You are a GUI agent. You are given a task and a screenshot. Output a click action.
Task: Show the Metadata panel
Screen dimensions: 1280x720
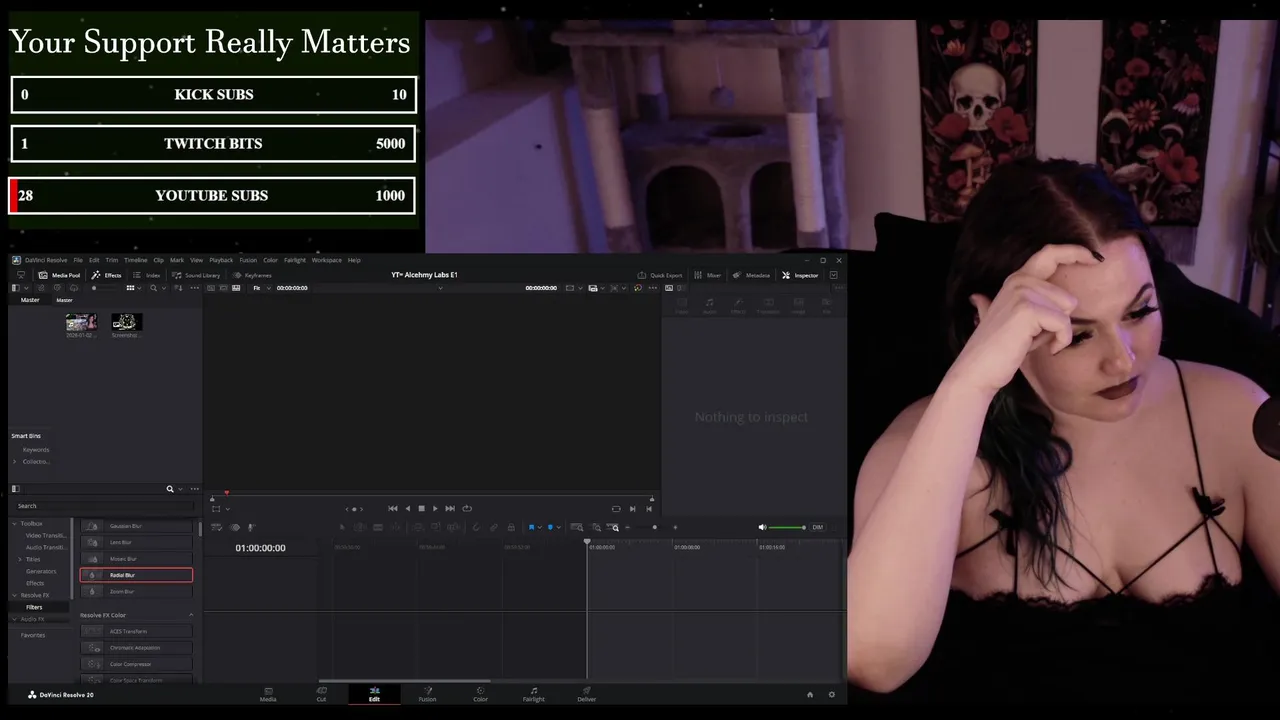[750, 275]
